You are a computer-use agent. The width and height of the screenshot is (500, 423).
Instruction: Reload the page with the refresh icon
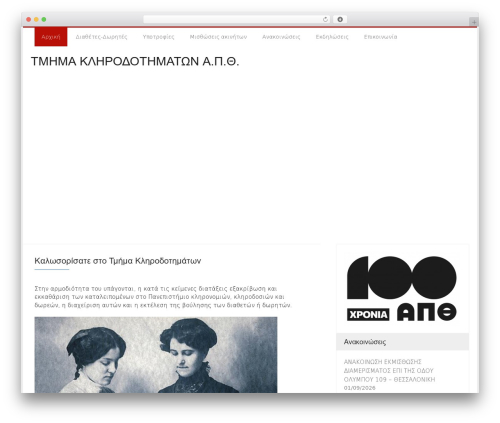click(x=325, y=20)
